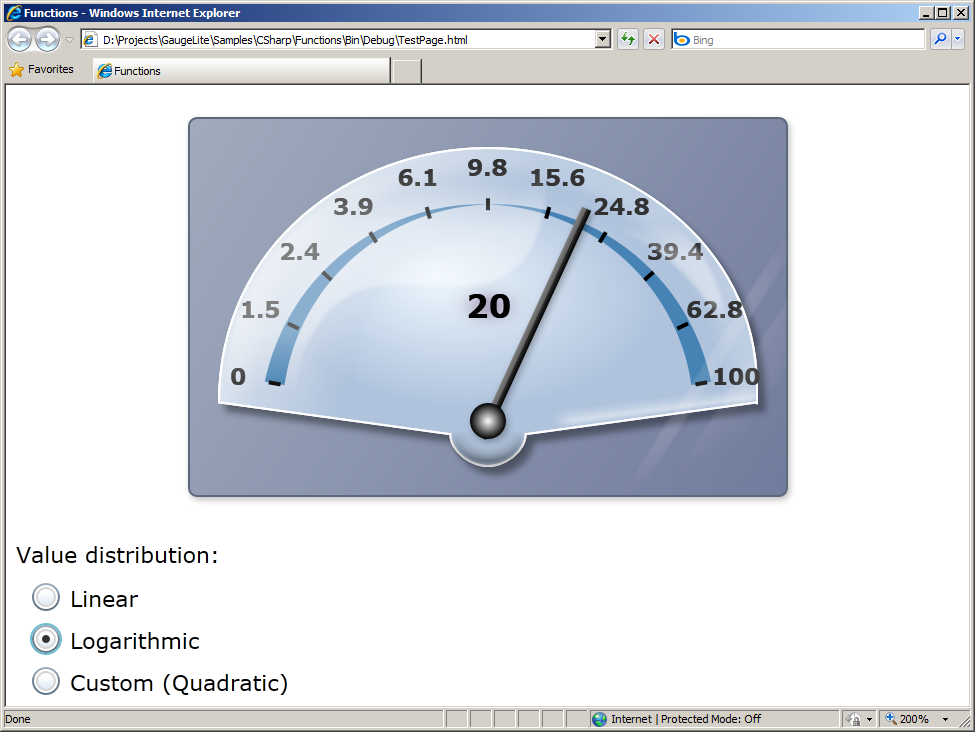Open the 200% zoom level dropdown
The height and width of the screenshot is (732, 975).
click(x=945, y=719)
